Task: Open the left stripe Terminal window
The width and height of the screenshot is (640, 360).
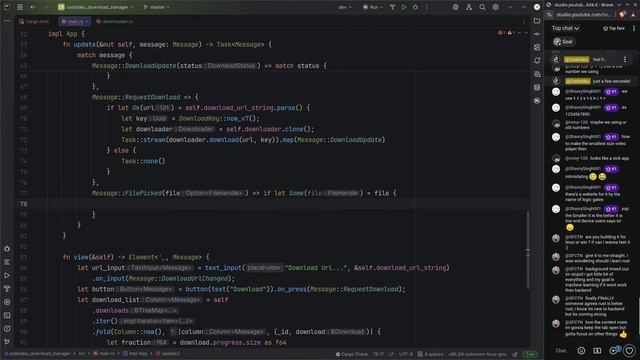Action: [7, 315]
